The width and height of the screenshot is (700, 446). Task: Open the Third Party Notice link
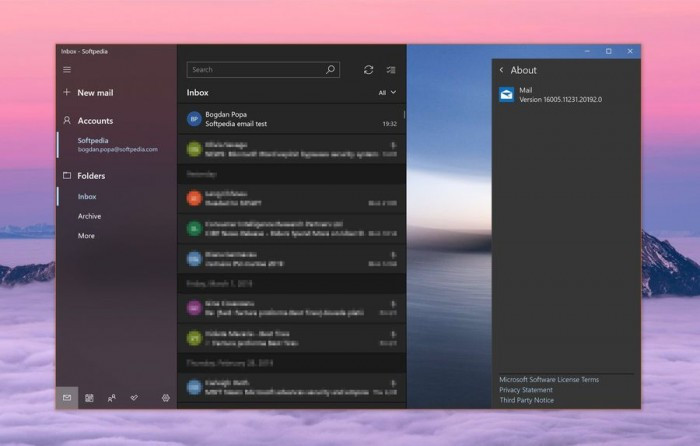click(x=527, y=400)
